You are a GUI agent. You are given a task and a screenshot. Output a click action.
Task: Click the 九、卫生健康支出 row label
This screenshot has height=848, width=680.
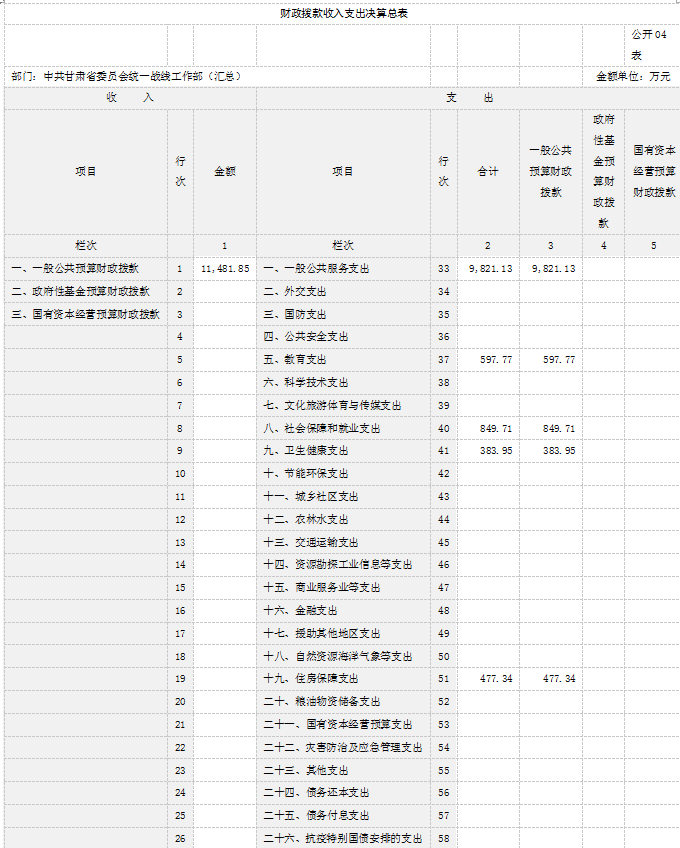[306, 450]
